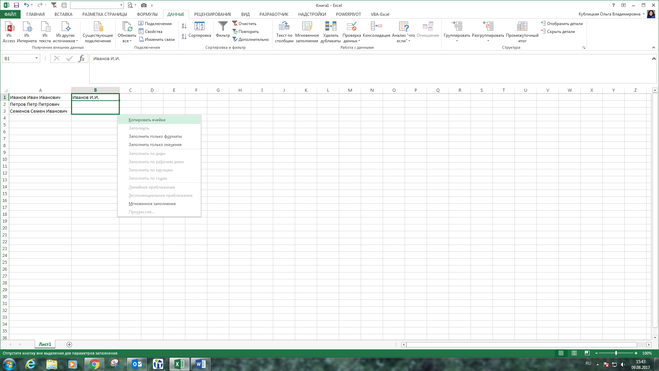Click the 100% zoom level
Screen dimensions: 659x371
(x=647, y=353)
